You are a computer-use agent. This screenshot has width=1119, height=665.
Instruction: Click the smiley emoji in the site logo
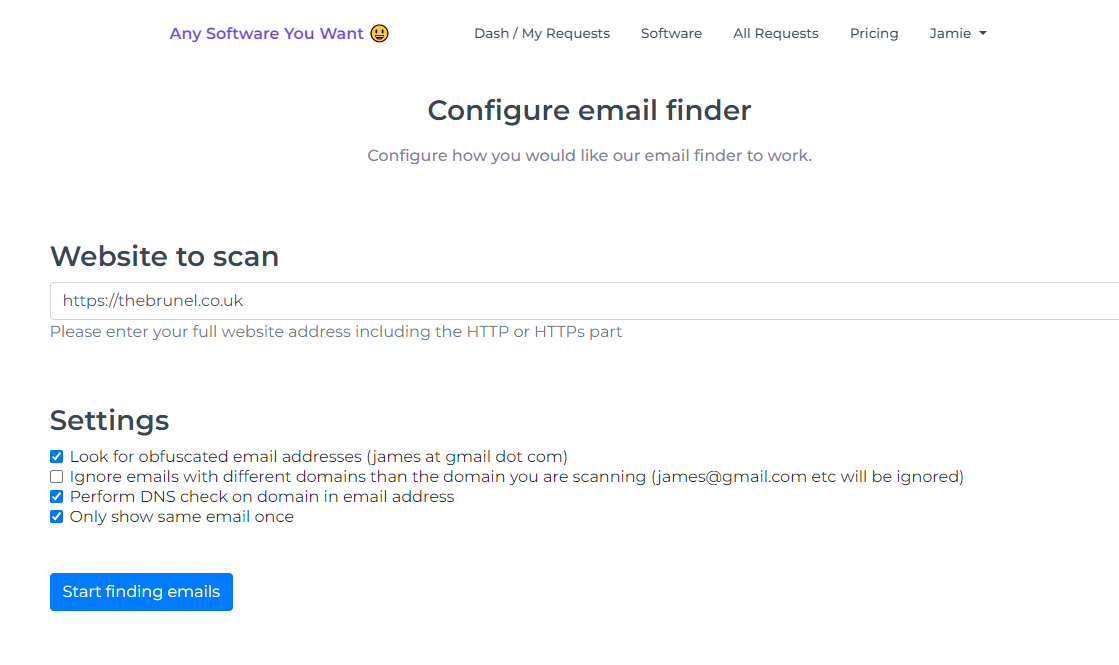click(380, 34)
